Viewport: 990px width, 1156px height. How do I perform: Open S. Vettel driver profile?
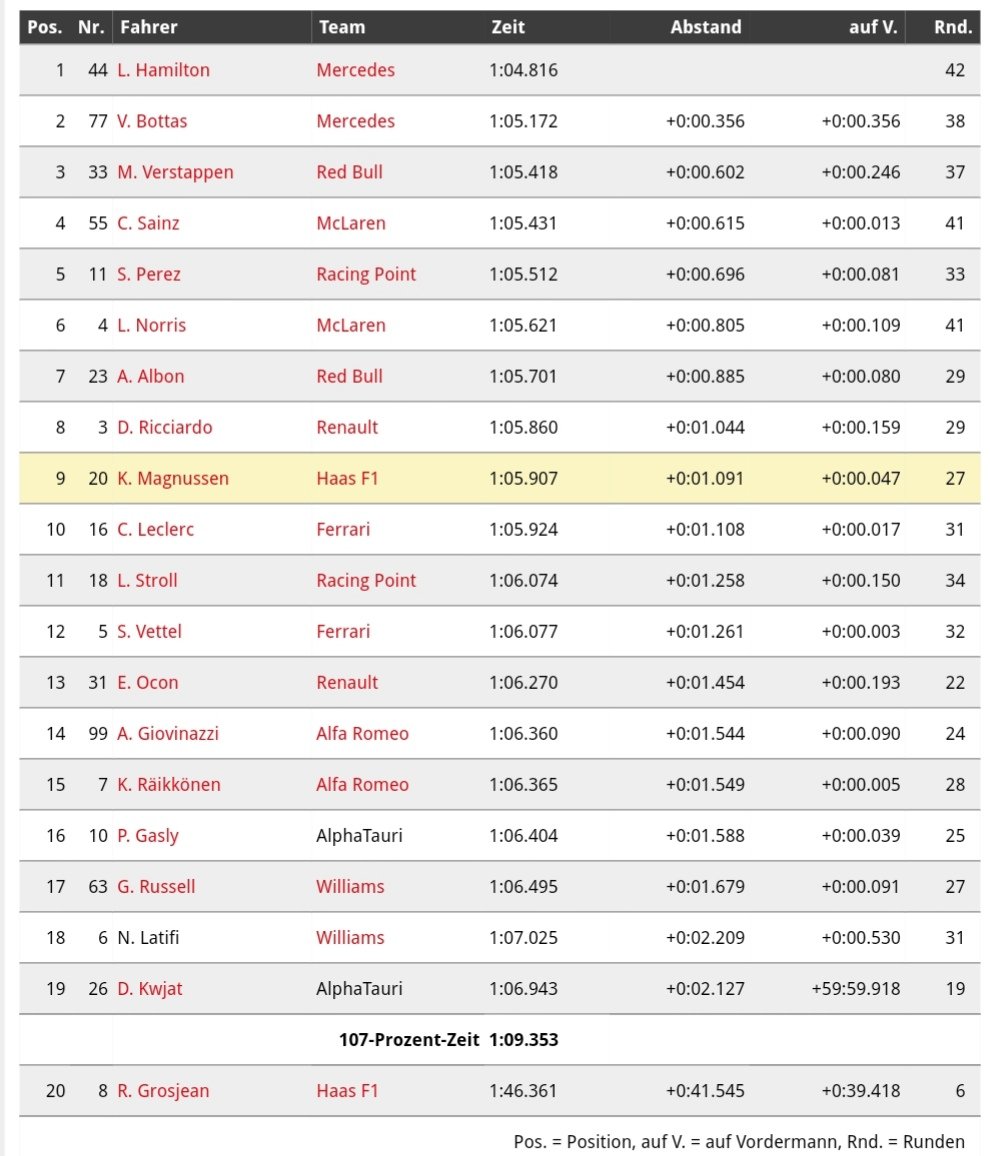coord(149,632)
